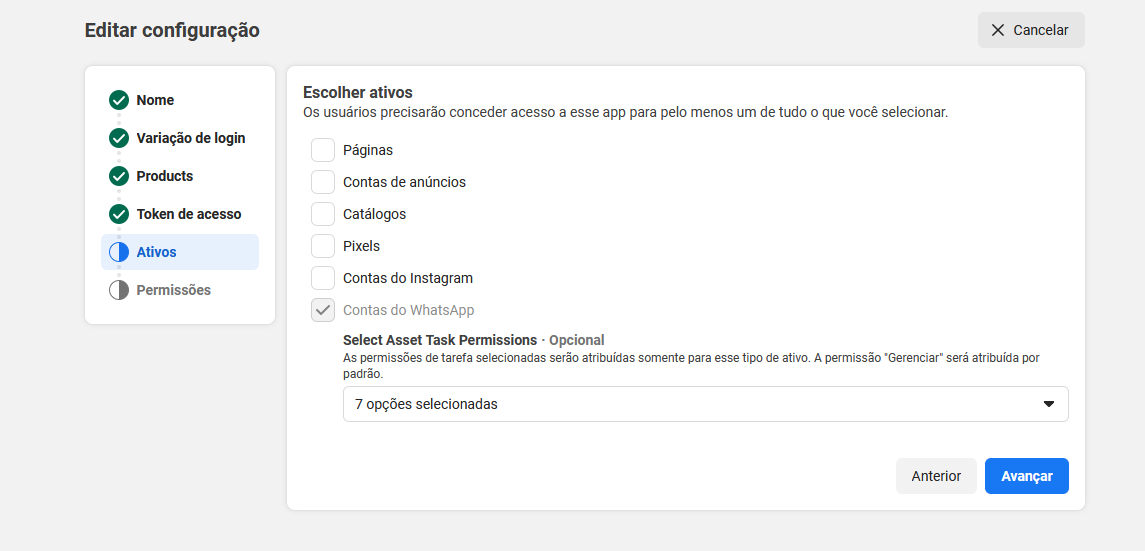Enable the Páginas checkbox
Viewport: 1145px width, 551px height.
(323, 150)
